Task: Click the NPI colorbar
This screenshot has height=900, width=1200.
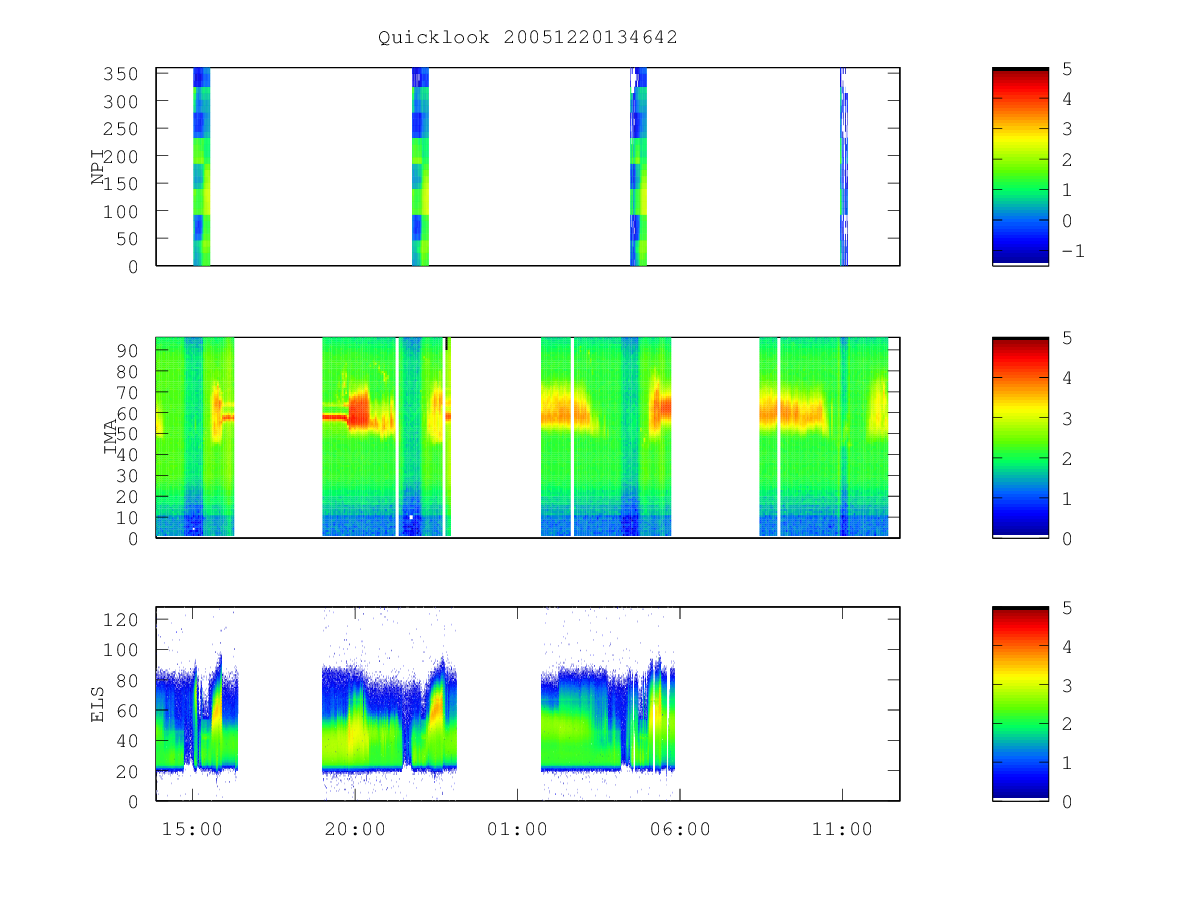Action: (x=1020, y=167)
